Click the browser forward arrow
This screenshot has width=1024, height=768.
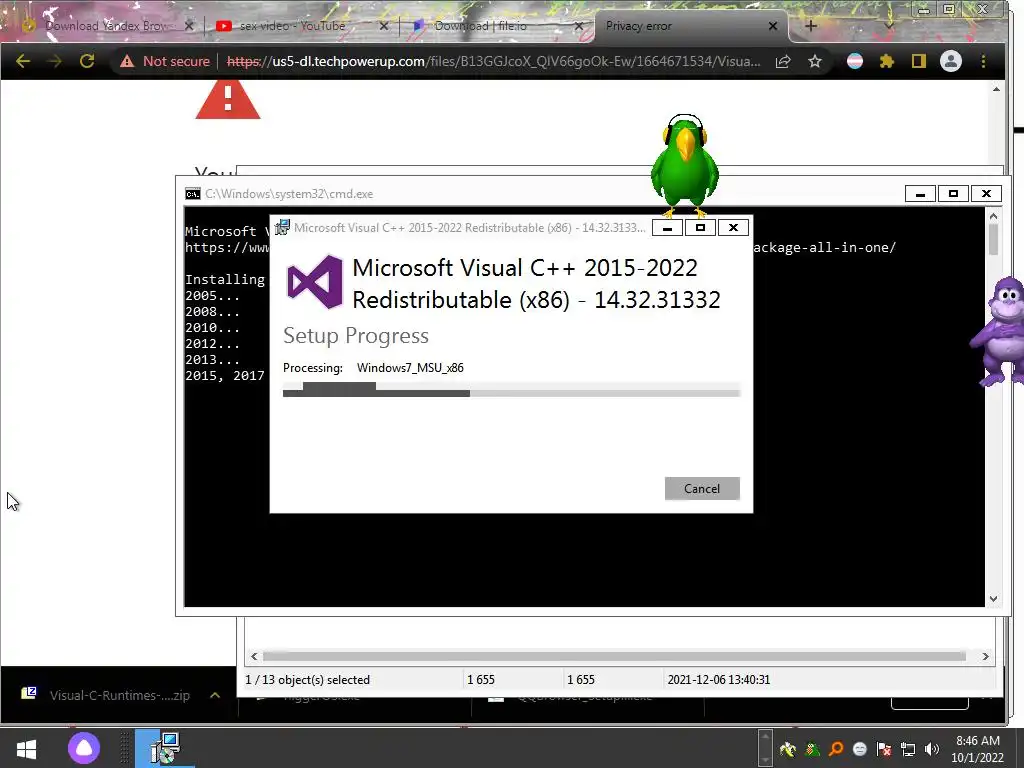55,61
